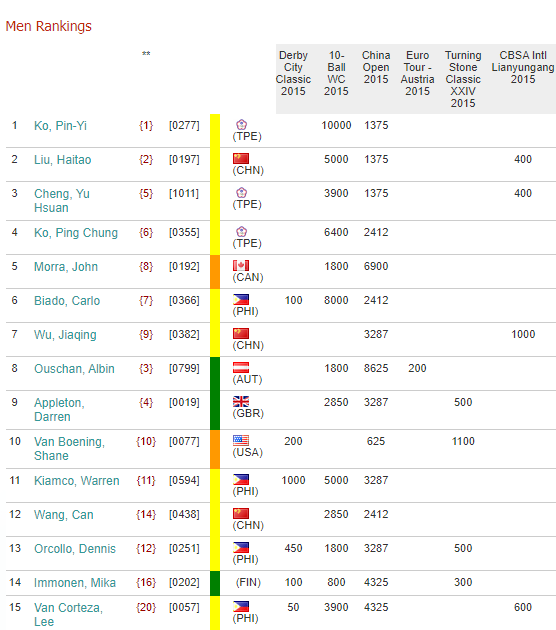Click the Chinese Taipei flag beside Ko, Pin-Yi
Image resolution: width=556 pixels, height=630 pixels.
click(x=241, y=124)
